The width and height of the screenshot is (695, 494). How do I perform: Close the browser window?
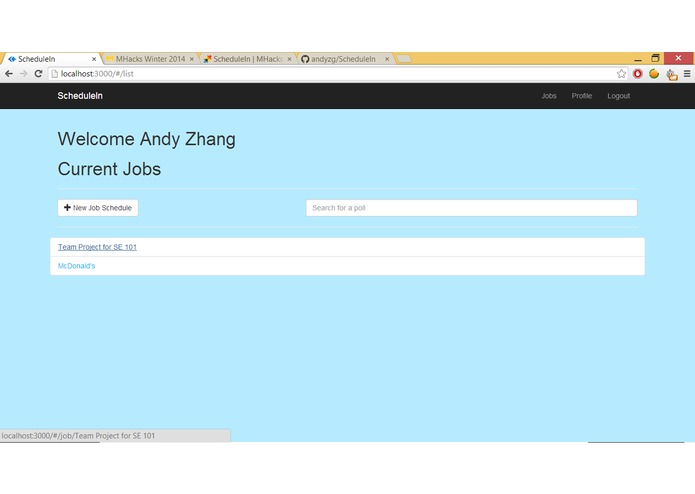pos(678,58)
